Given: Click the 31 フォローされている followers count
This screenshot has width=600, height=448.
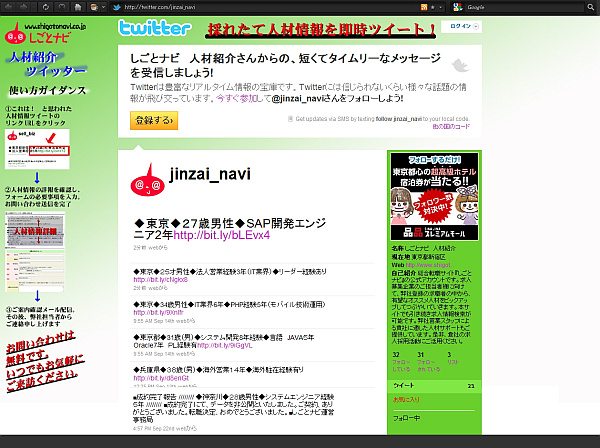Looking at the screenshot, I should [x=428, y=362].
